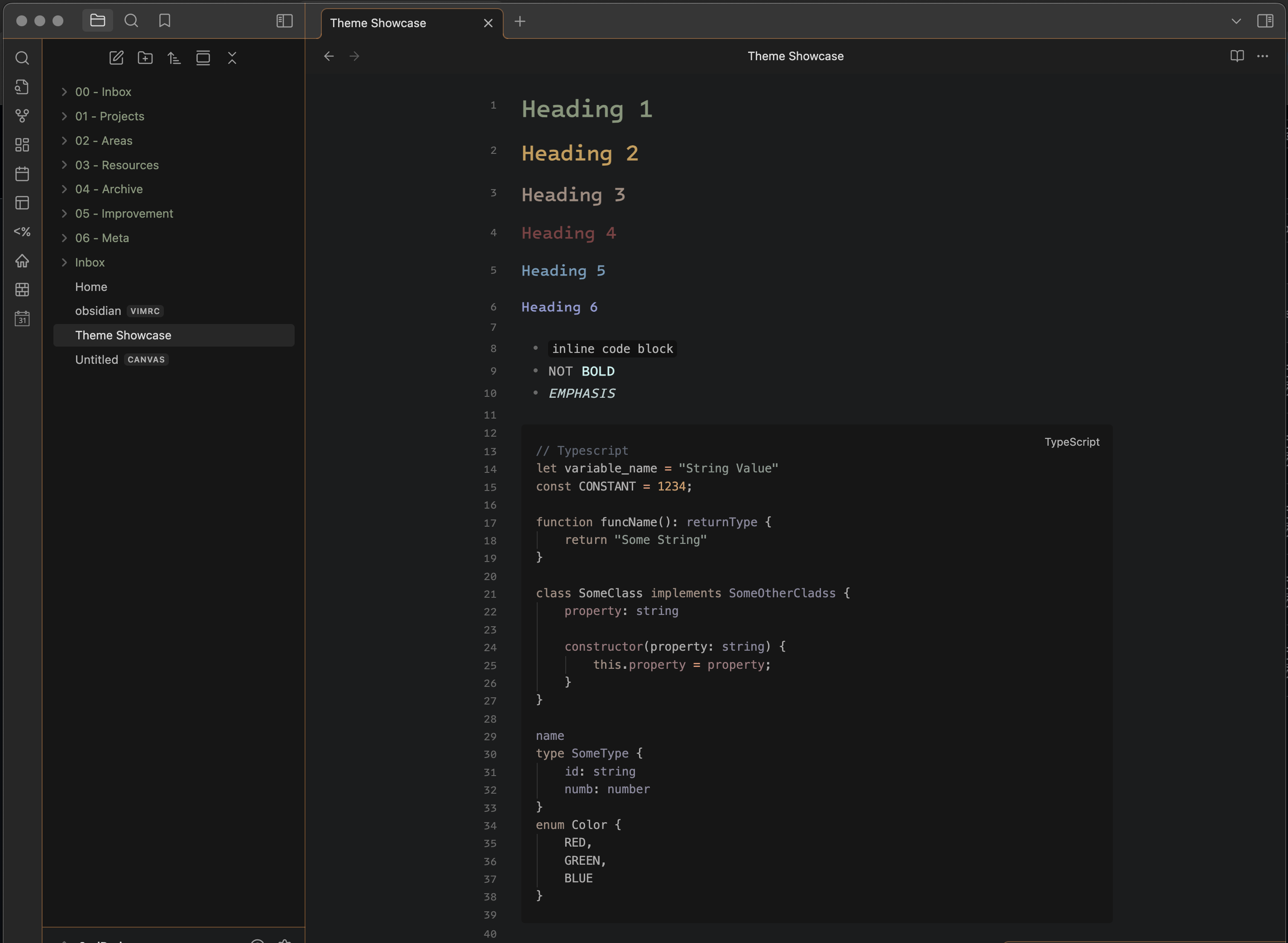Viewport: 1288px width, 943px height.
Task: Click funcName in the function declaration
Action: point(628,522)
